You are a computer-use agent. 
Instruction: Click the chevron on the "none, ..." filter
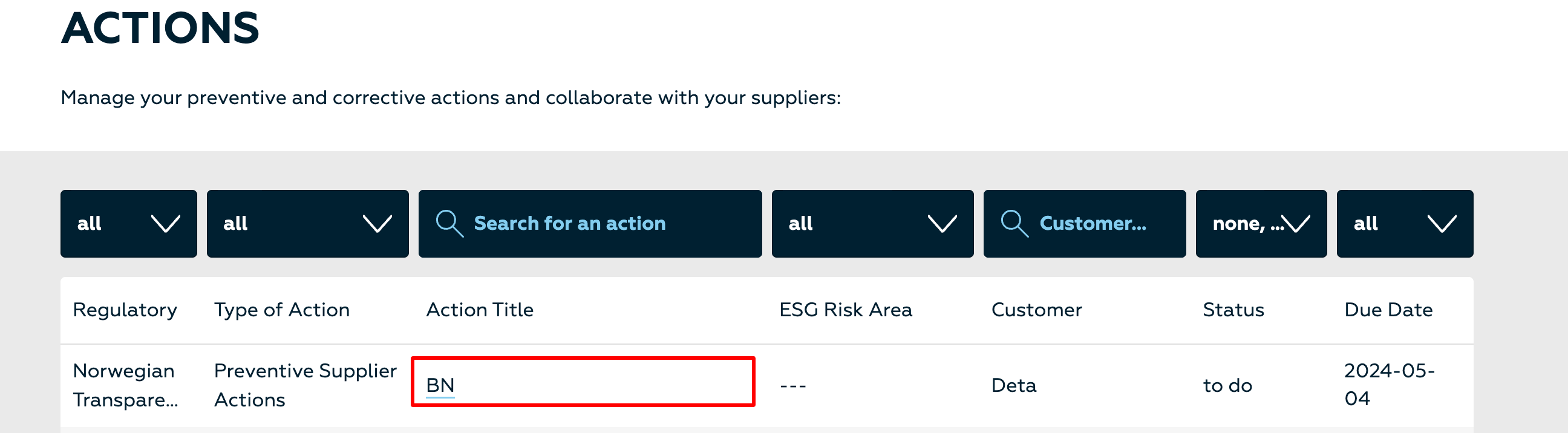pyautogui.click(x=1295, y=223)
